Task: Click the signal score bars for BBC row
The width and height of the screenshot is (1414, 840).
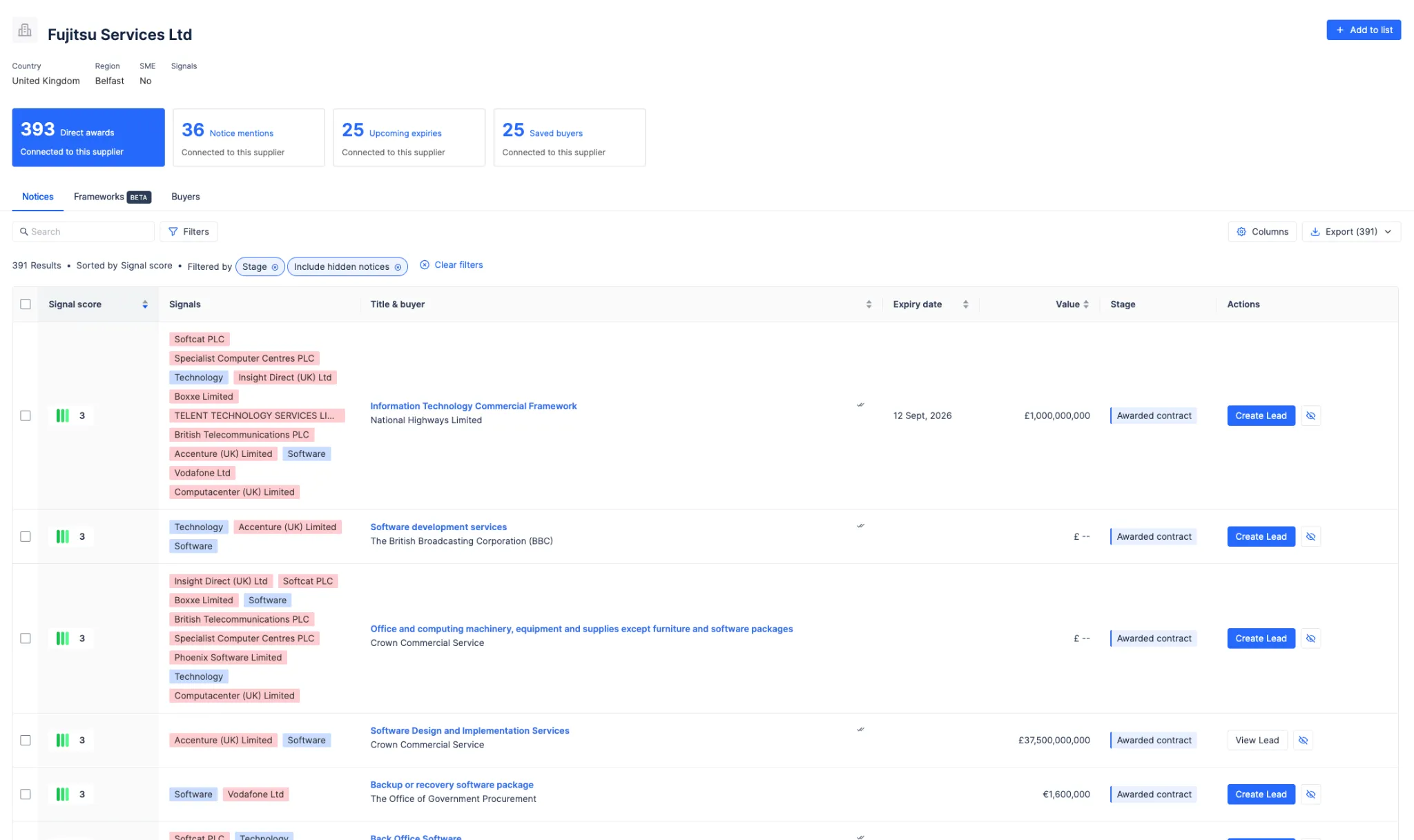Action: [x=63, y=536]
